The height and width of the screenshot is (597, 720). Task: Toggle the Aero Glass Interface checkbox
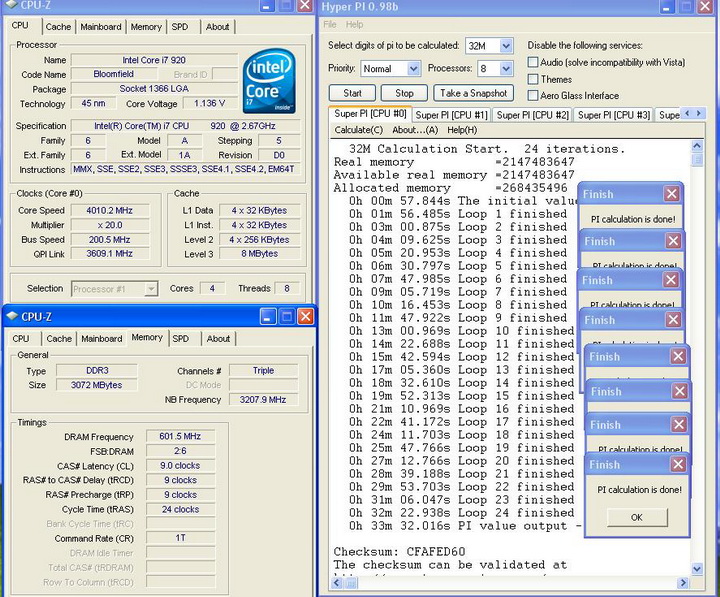click(533, 96)
